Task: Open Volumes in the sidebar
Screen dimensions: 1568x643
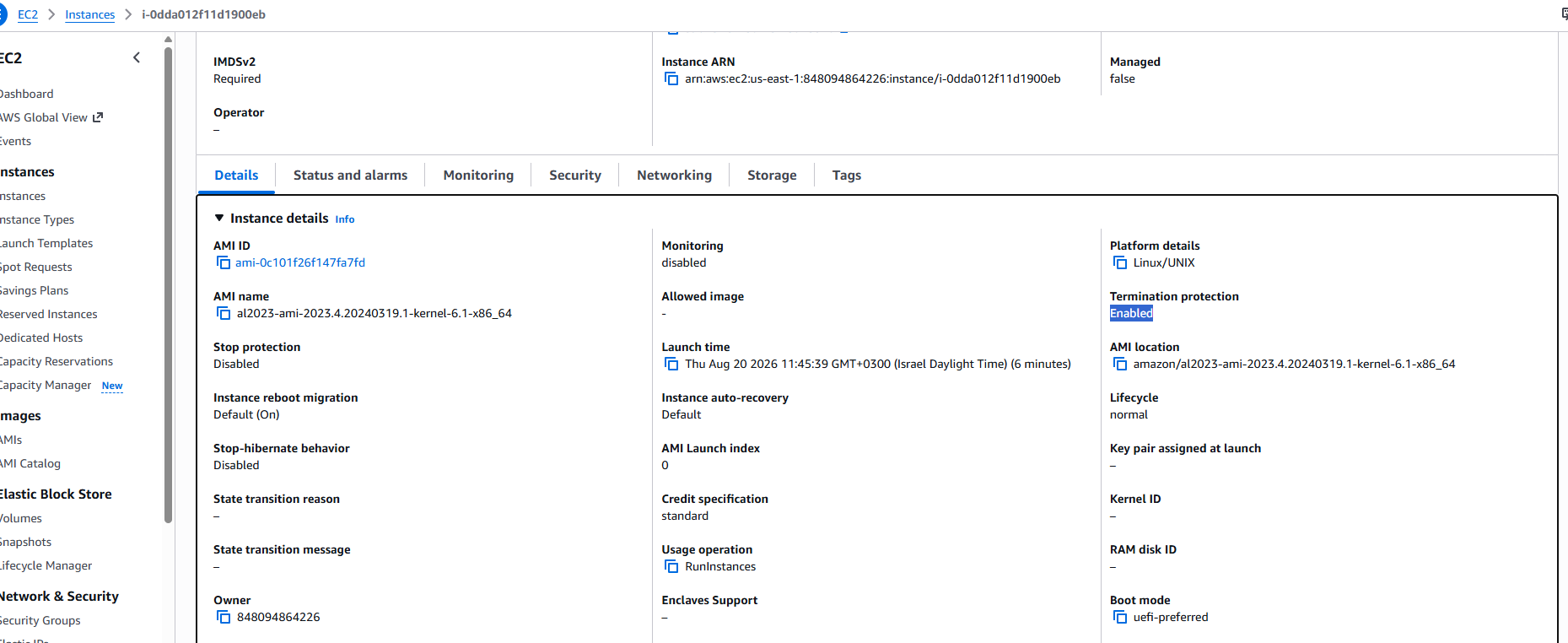Action: click(20, 518)
